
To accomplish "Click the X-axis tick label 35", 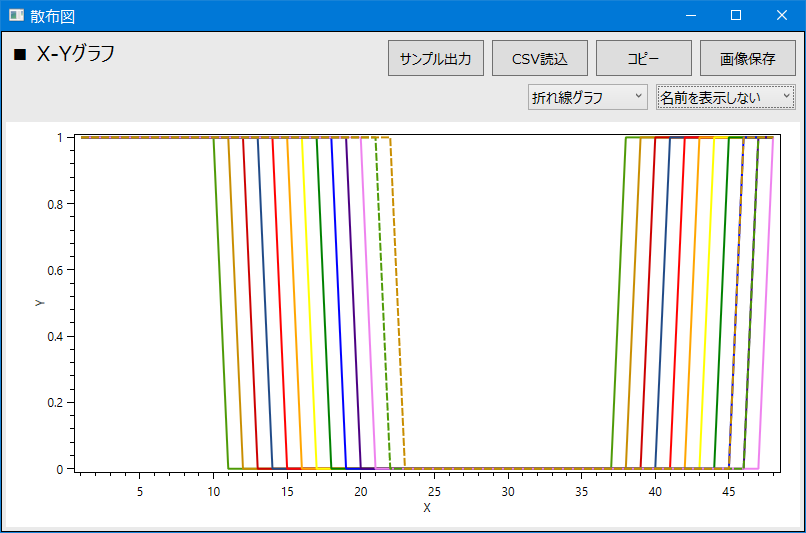I will 581,492.
